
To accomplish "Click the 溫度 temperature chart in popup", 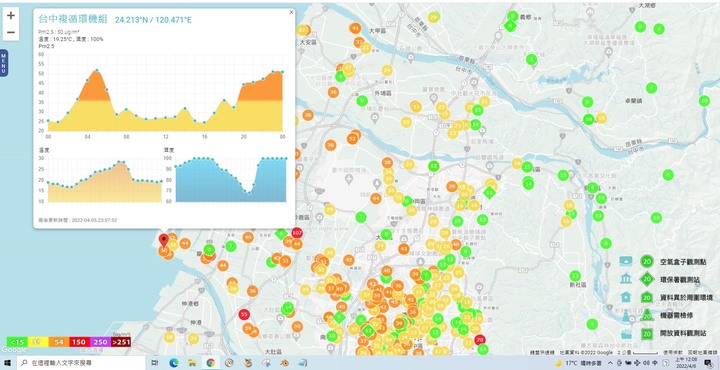I will click(105, 179).
